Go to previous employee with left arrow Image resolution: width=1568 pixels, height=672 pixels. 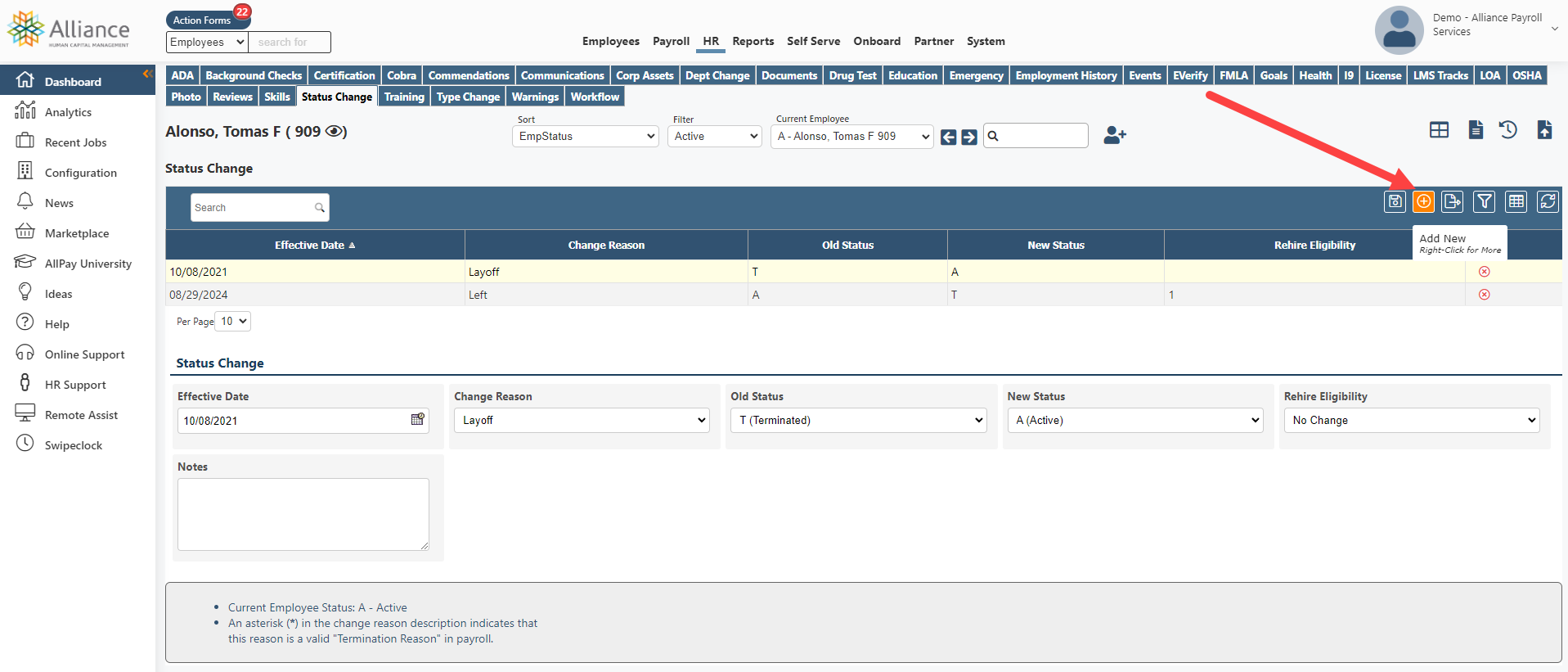[x=949, y=138]
